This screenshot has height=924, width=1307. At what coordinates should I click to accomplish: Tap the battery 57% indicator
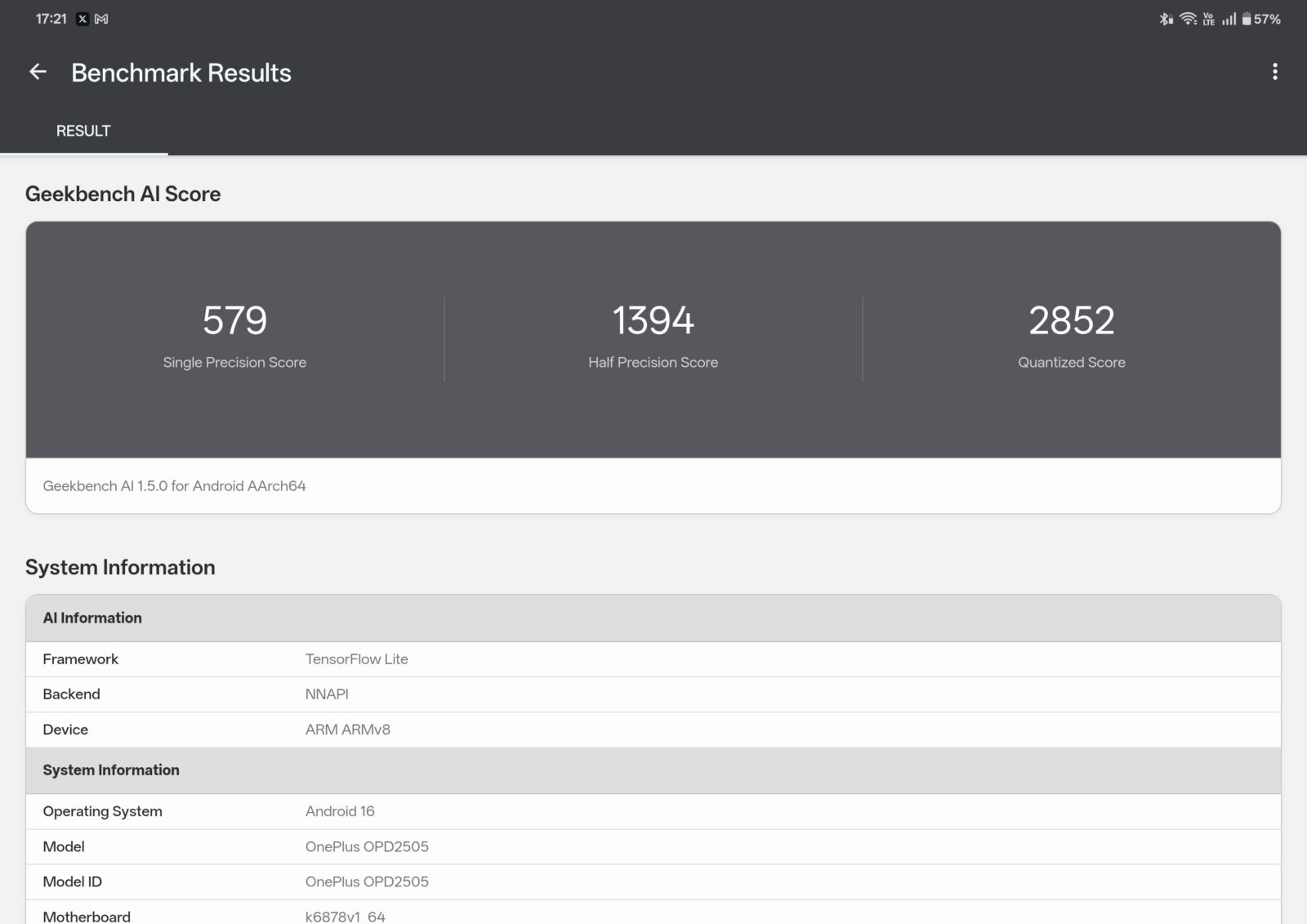click(1261, 19)
